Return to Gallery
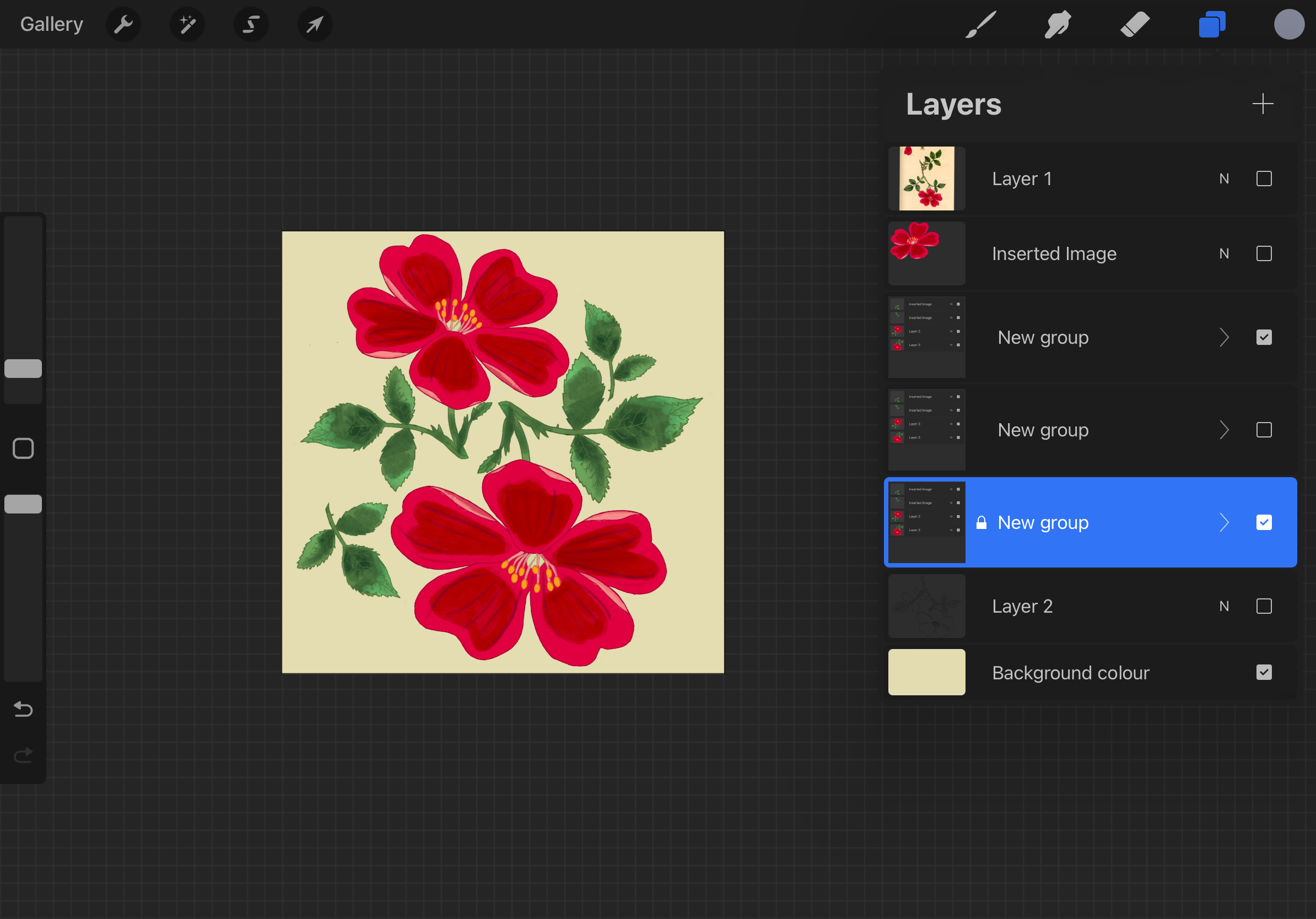 click(52, 25)
